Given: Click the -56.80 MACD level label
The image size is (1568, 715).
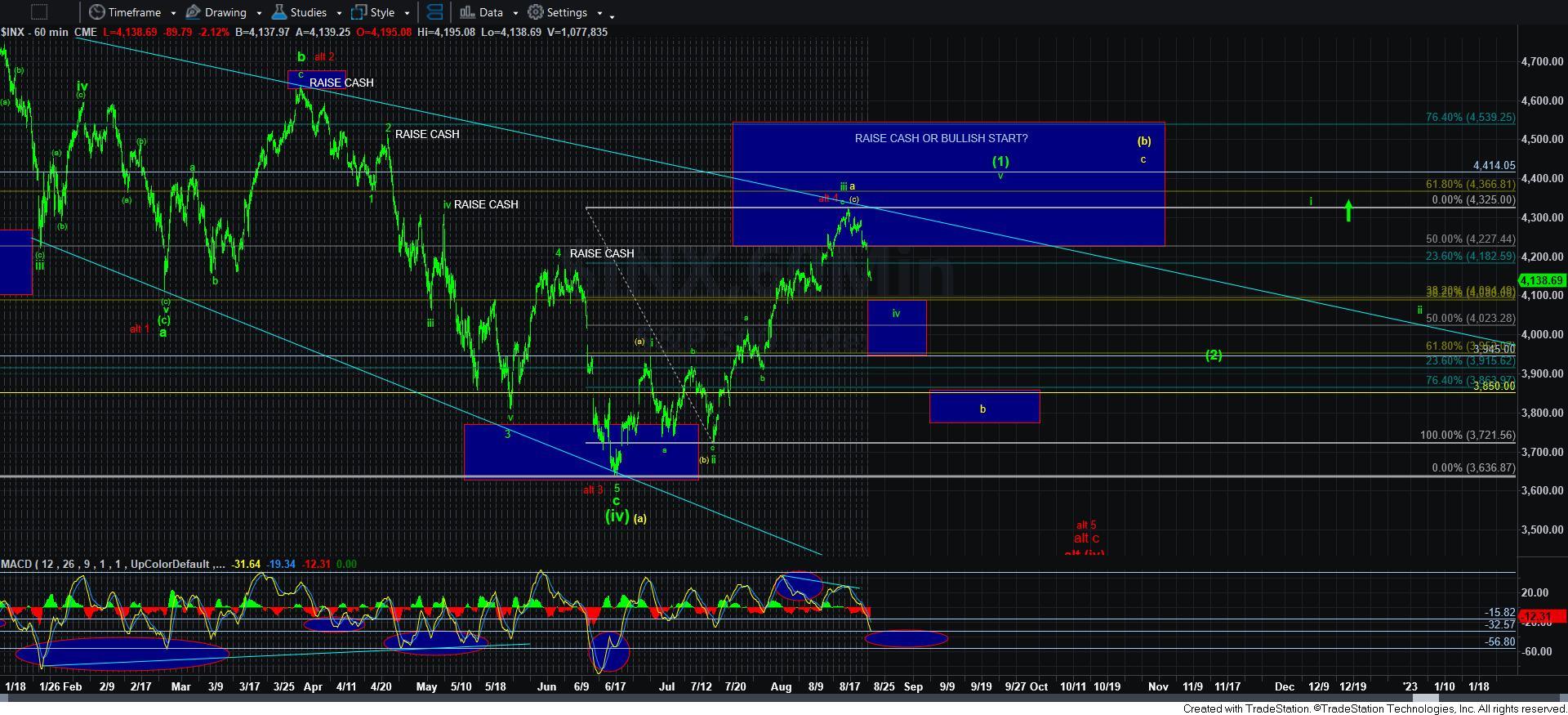Looking at the screenshot, I should click(x=1499, y=642).
